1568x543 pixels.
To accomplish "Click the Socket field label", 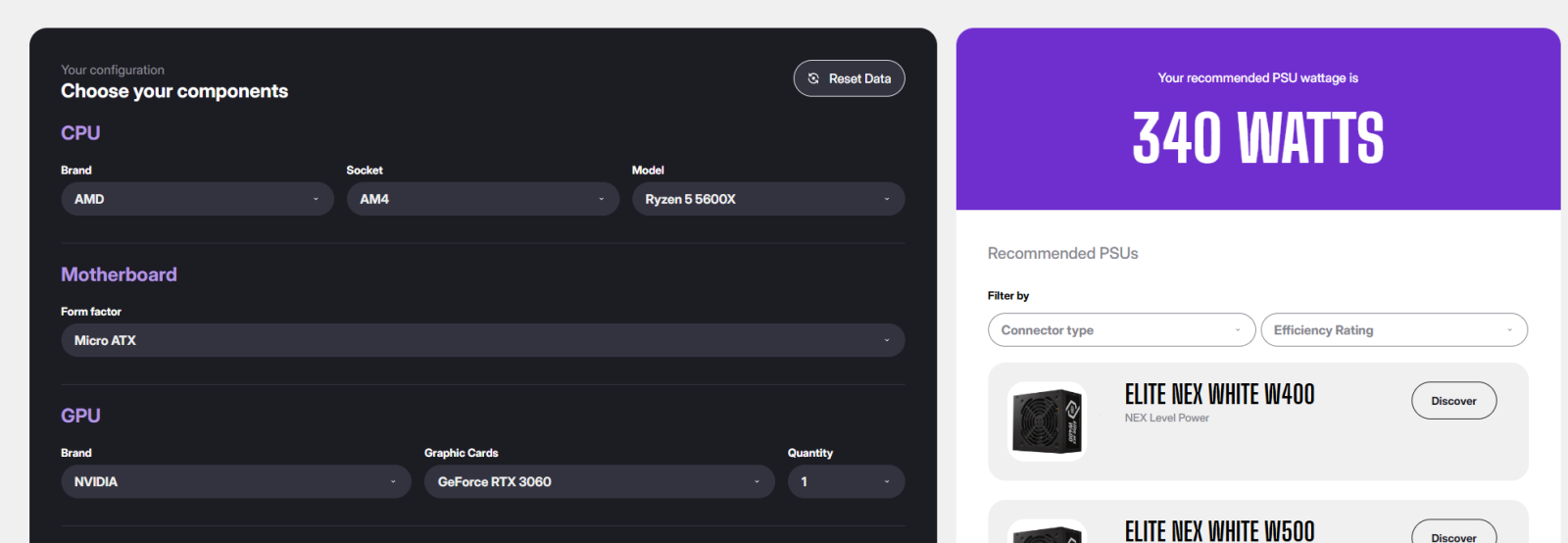I will pyautogui.click(x=365, y=171).
